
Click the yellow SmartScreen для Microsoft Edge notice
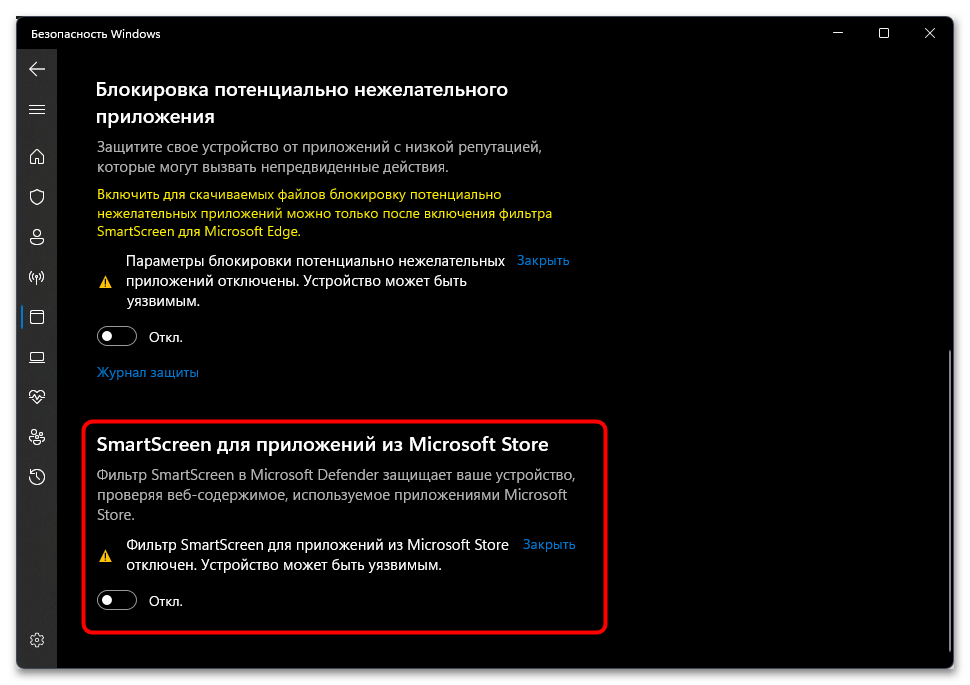(x=324, y=213)
